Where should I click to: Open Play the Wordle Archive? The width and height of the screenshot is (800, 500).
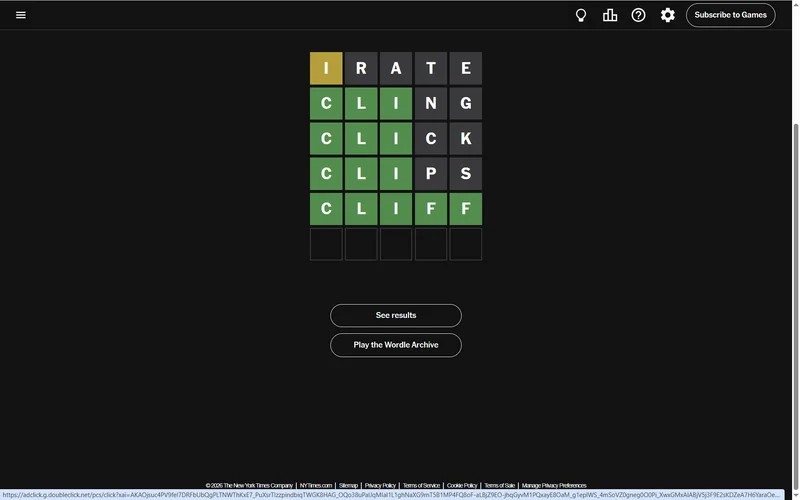[x=396, y=345]
